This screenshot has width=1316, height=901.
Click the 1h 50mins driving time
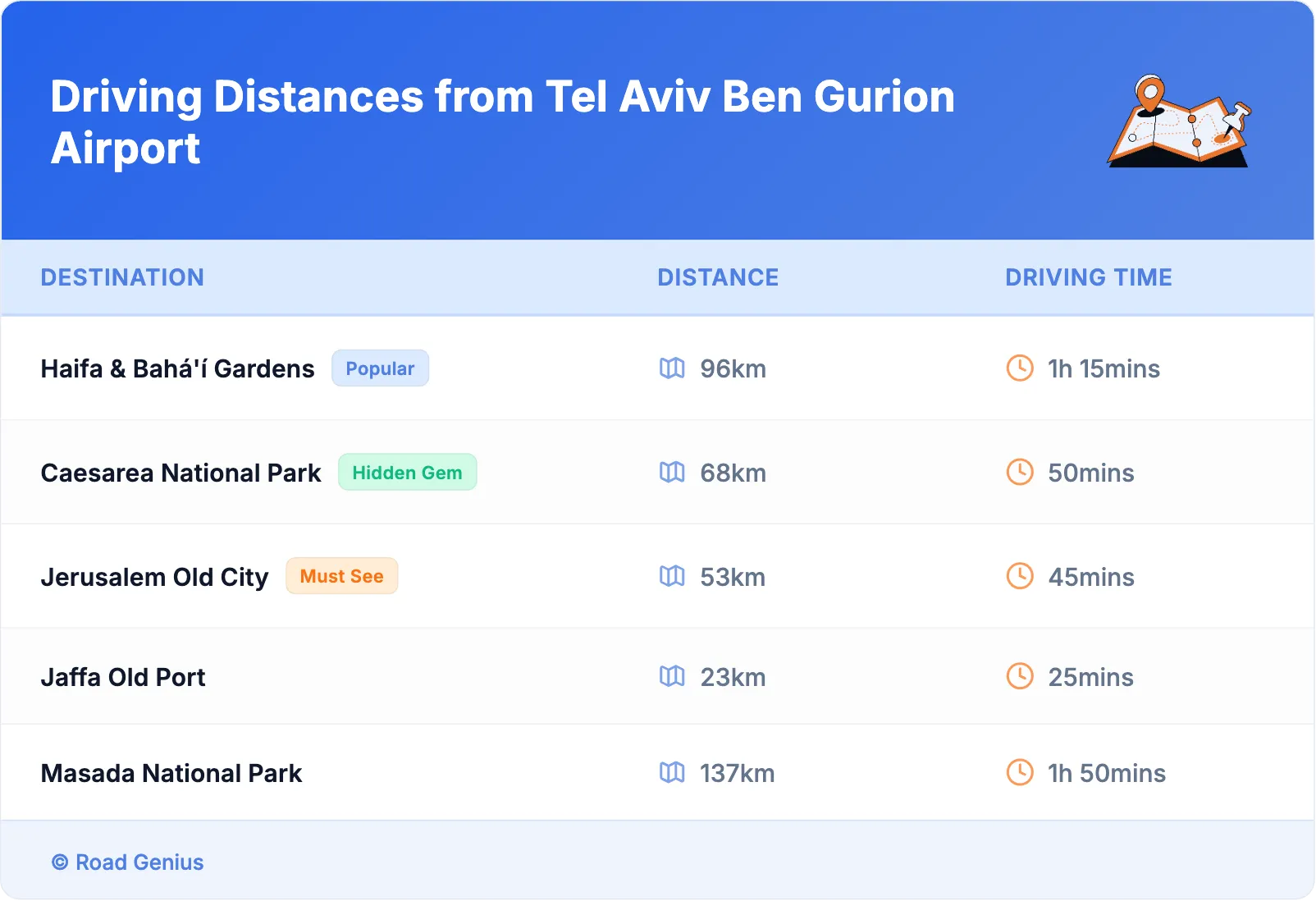(1107, 774)
